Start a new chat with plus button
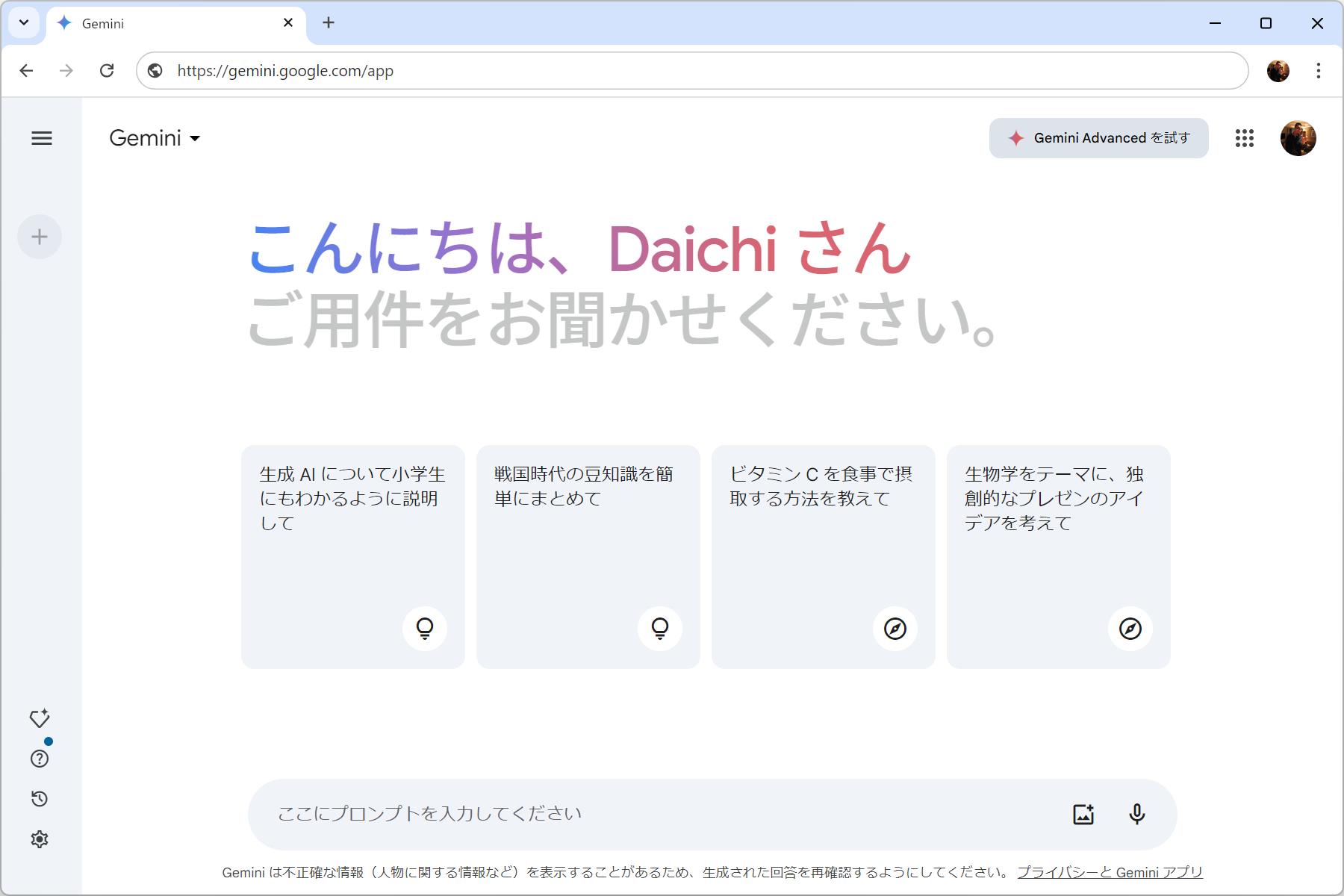1344x896 pixels. coord(40,237)
